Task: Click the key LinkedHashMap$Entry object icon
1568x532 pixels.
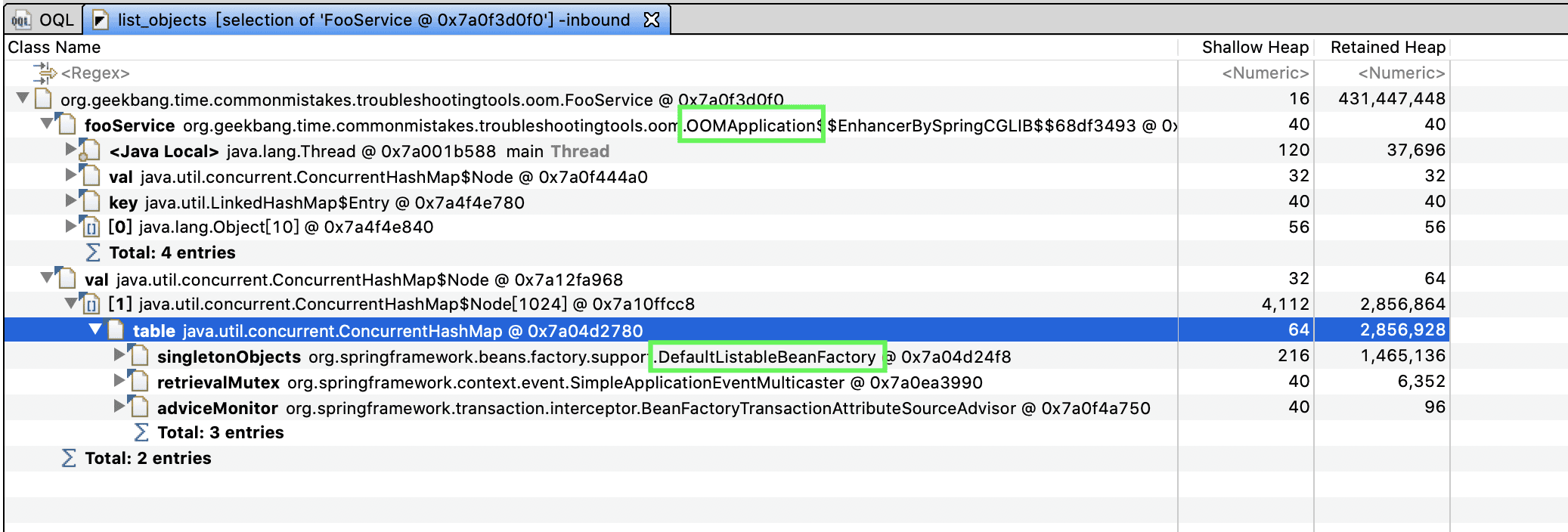Action: pos(91,202)
